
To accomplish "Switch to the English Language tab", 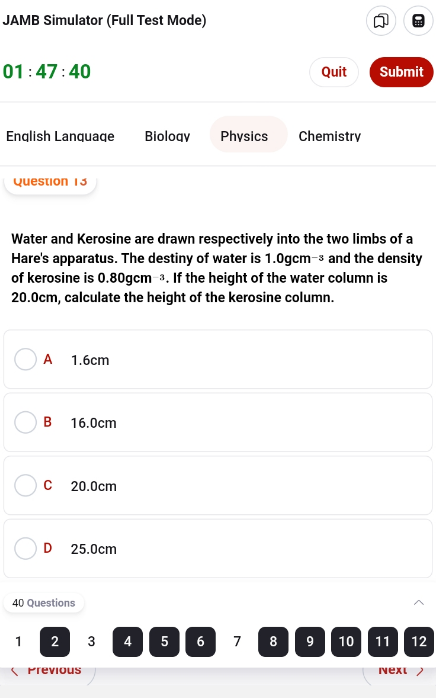I will click(x=60, y=136).
